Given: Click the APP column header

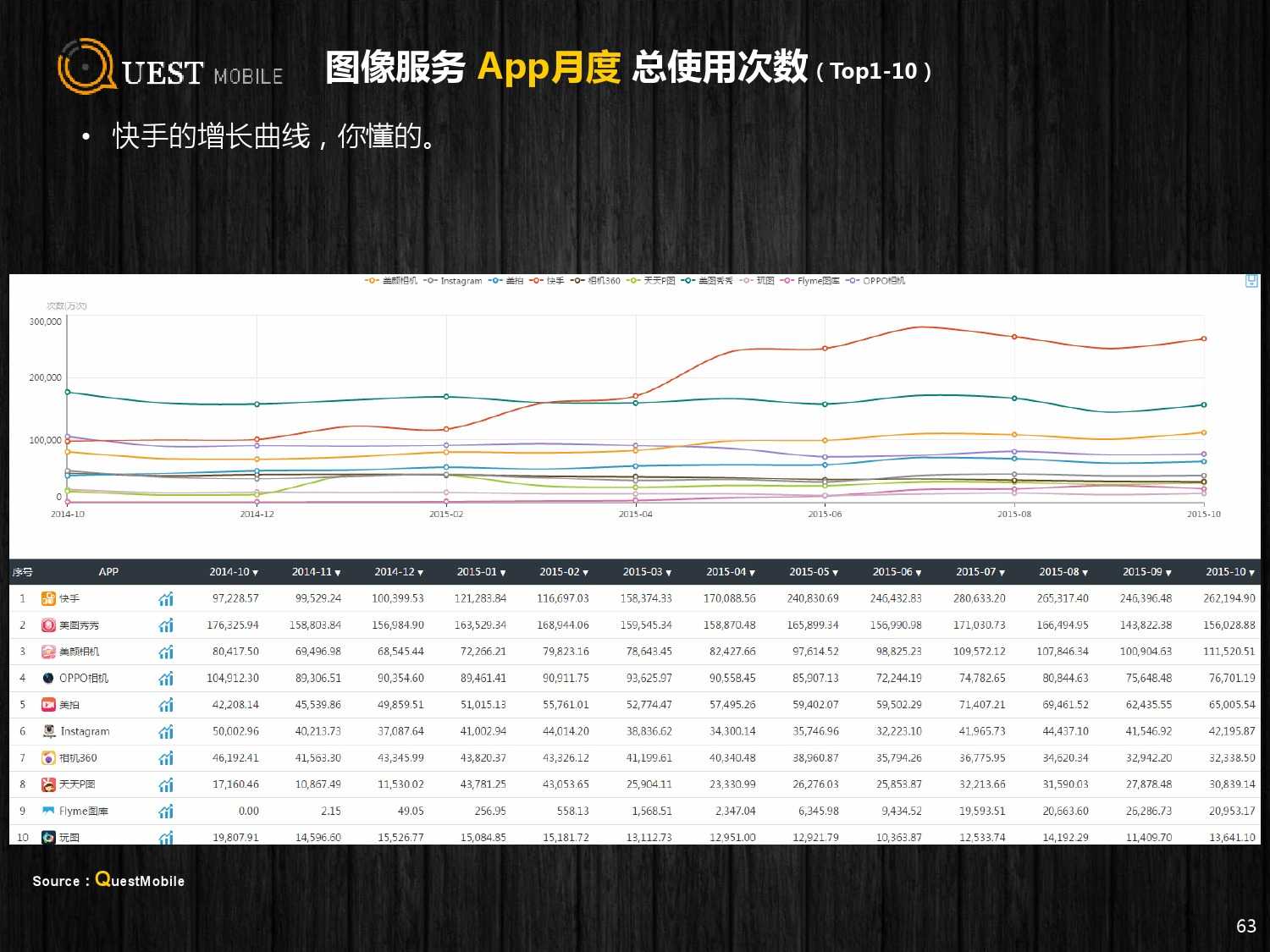Looking at the screenshot, I should tap(108, 572).
